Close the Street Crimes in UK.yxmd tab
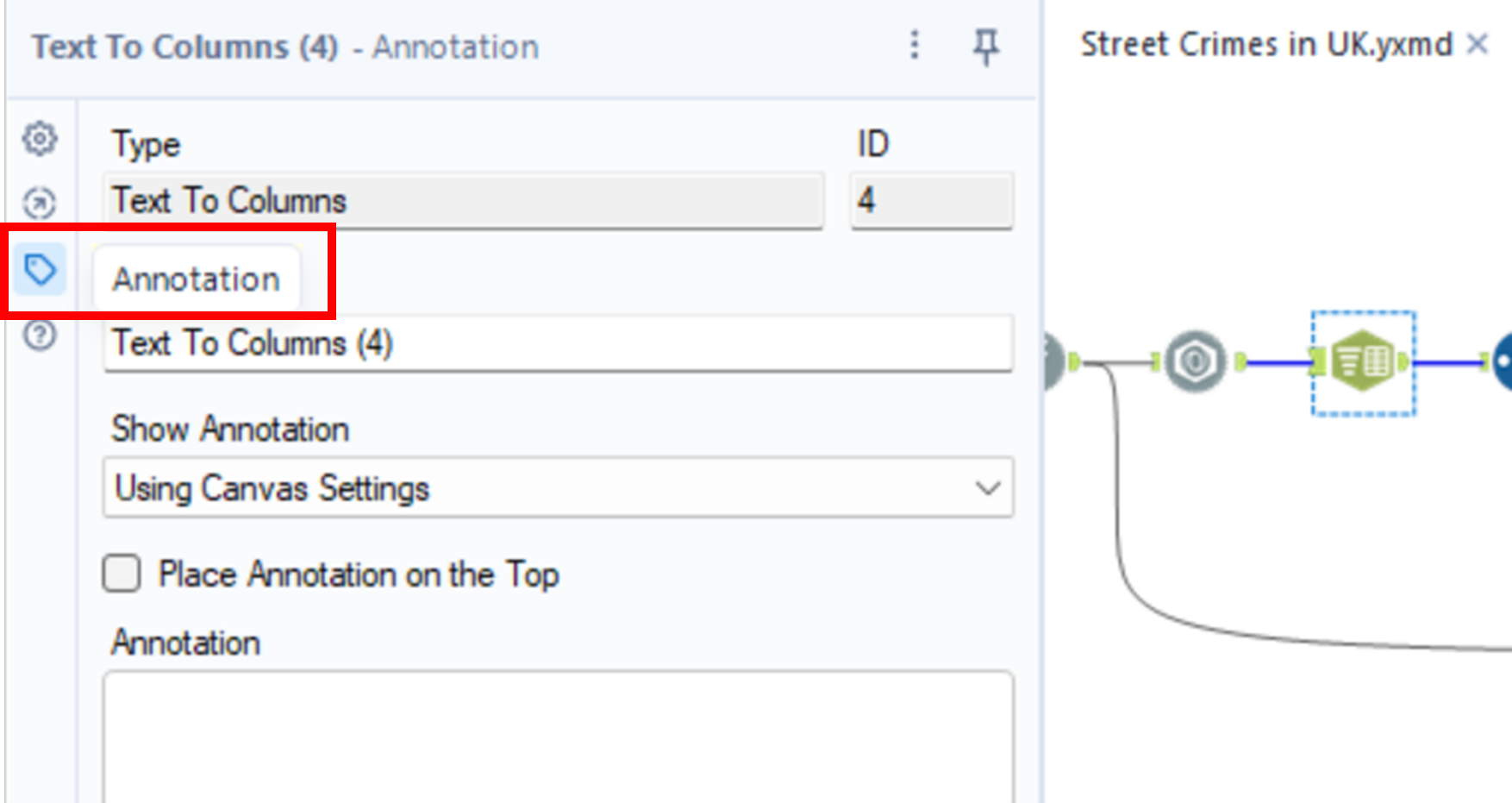The image size is (1512, 803). click(1478, 43)
